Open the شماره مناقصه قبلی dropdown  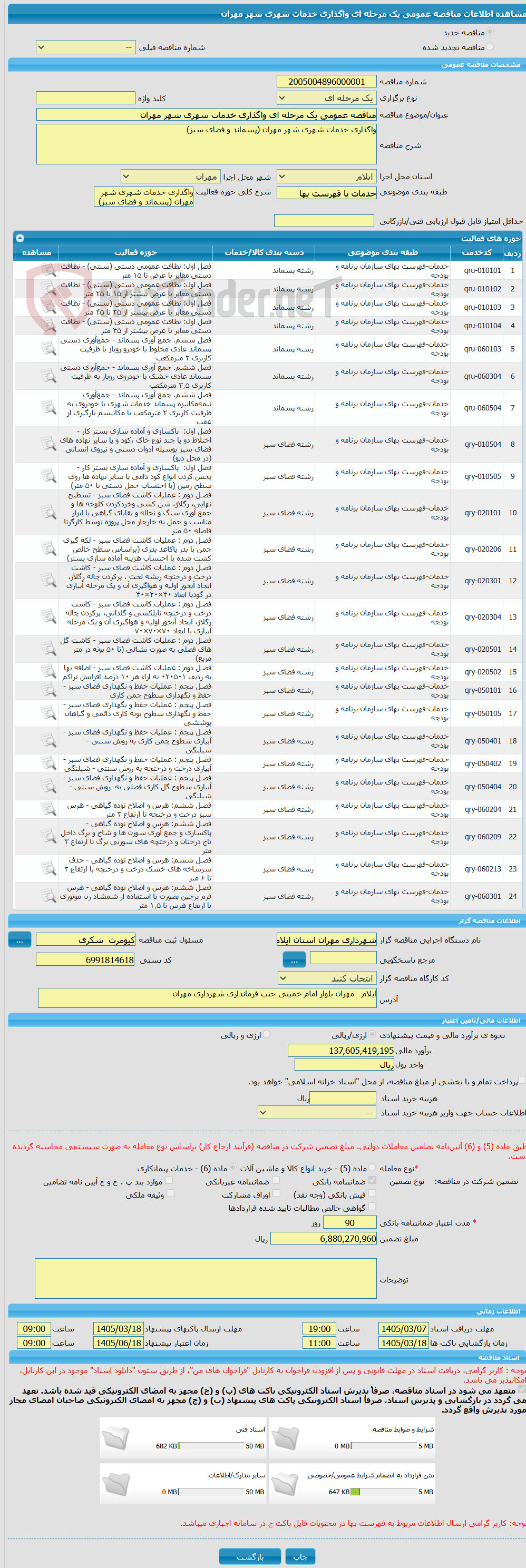86,47
